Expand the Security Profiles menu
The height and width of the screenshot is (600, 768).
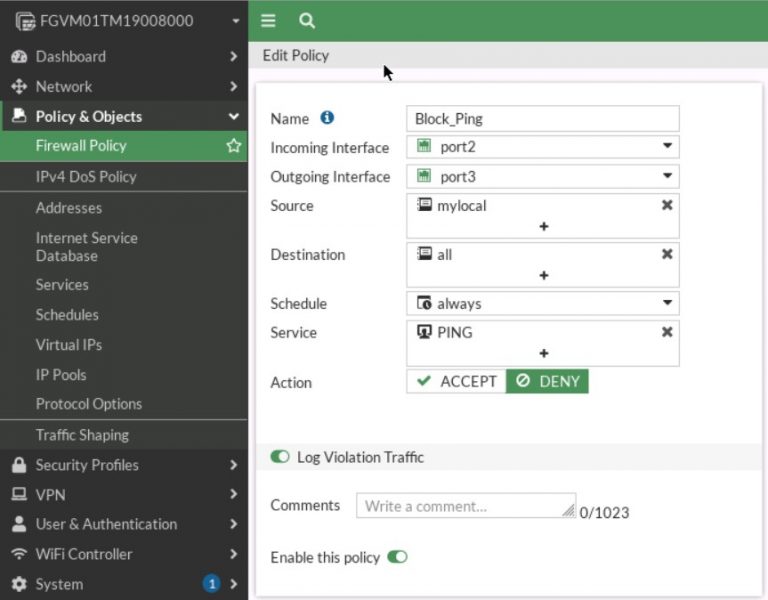pos(124,465)
